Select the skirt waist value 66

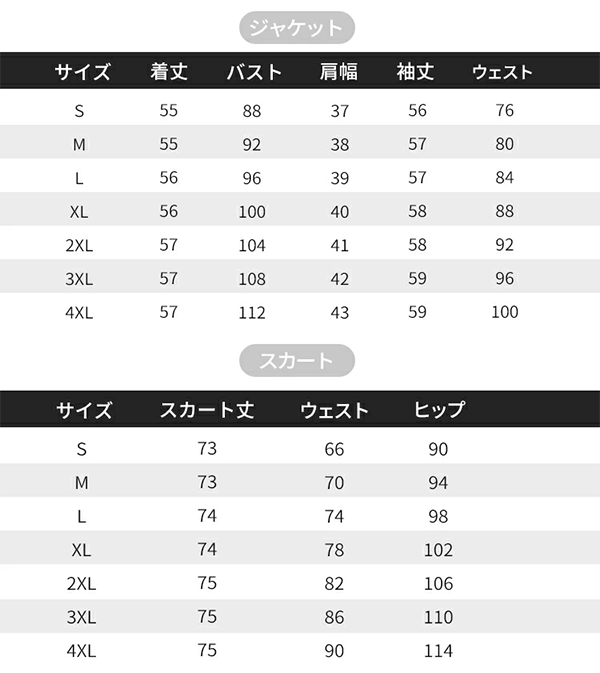[x=334, y=450]
